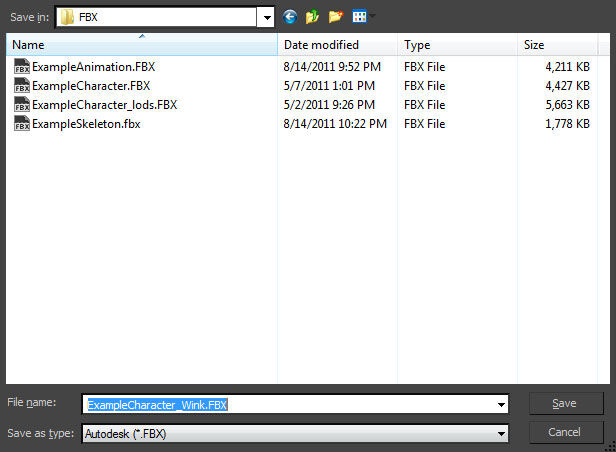The image size is (616, 452).
Task: Go back with the blue arrow icon
Action: click(x=290, y=17)
